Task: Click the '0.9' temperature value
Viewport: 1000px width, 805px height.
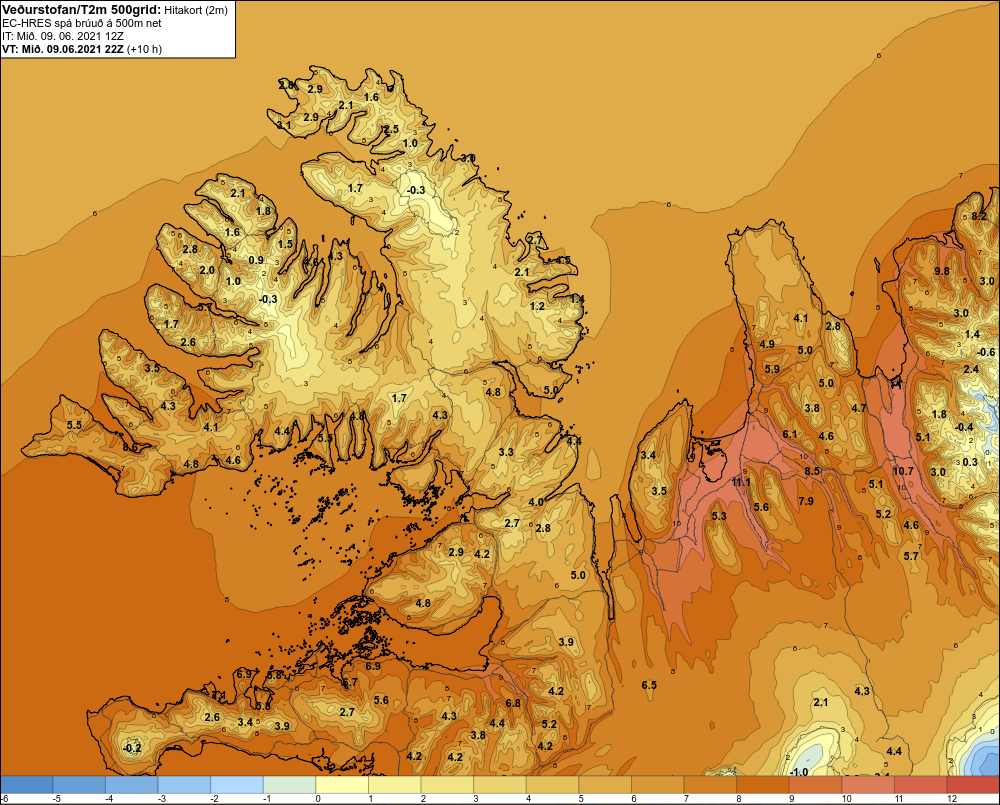Action: point(256,260)
